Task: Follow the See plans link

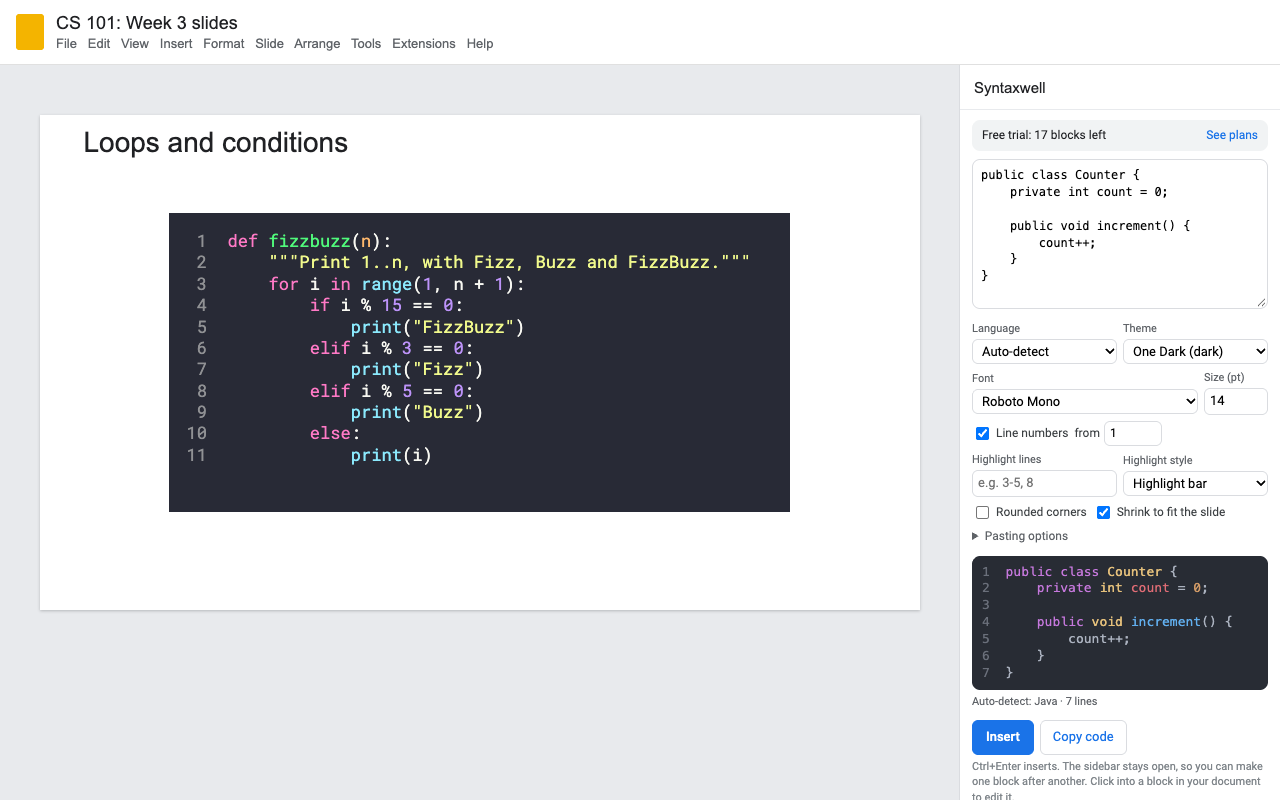Action: (x=1232, y=135)
